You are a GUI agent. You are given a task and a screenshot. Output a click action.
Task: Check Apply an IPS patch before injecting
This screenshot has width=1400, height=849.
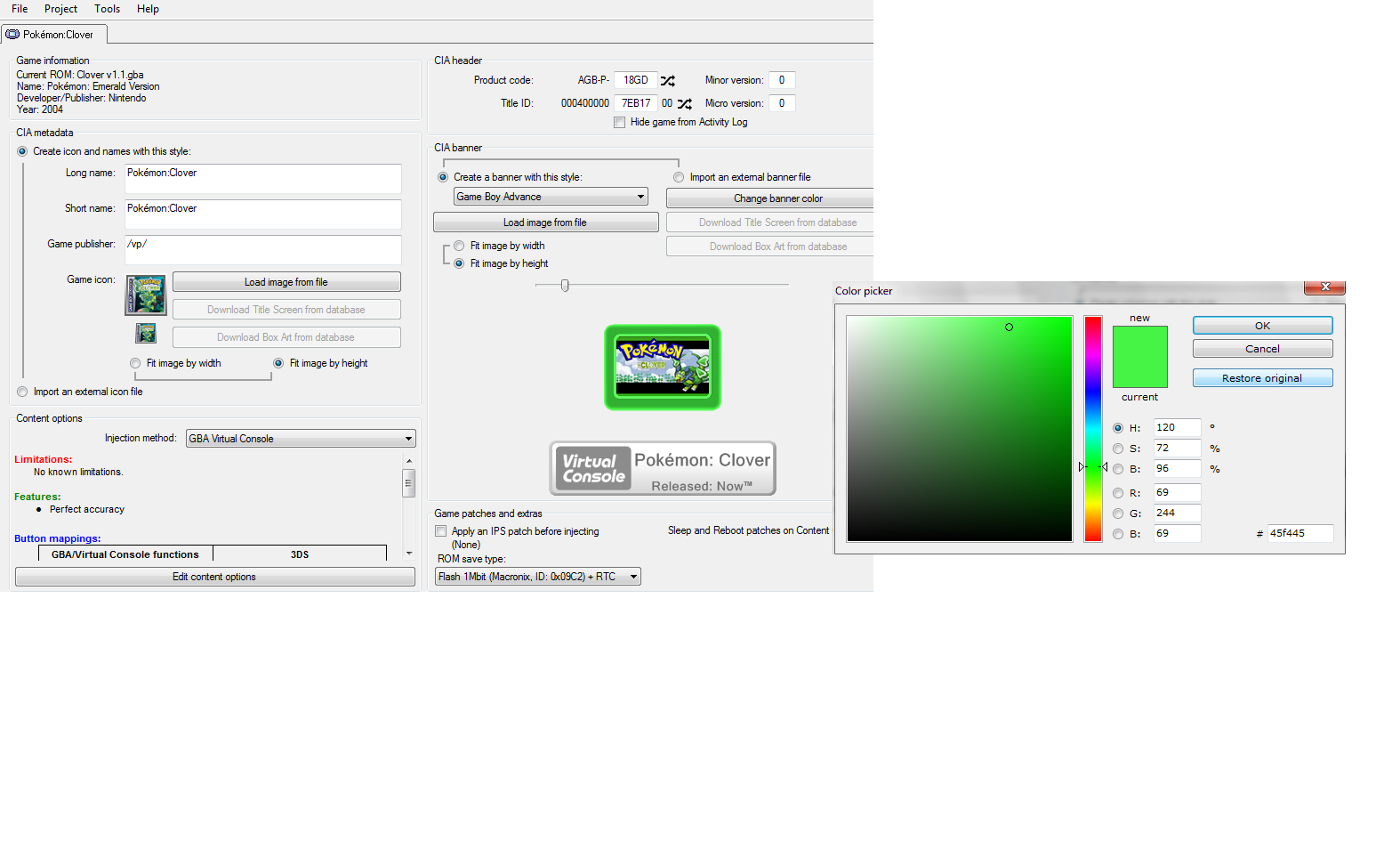tap(441, 531)
